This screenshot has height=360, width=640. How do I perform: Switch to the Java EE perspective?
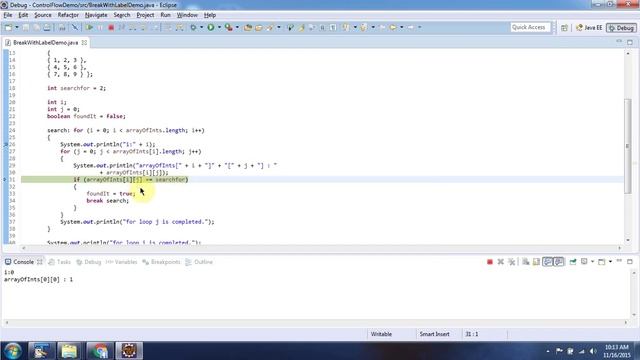coord(589,28)
